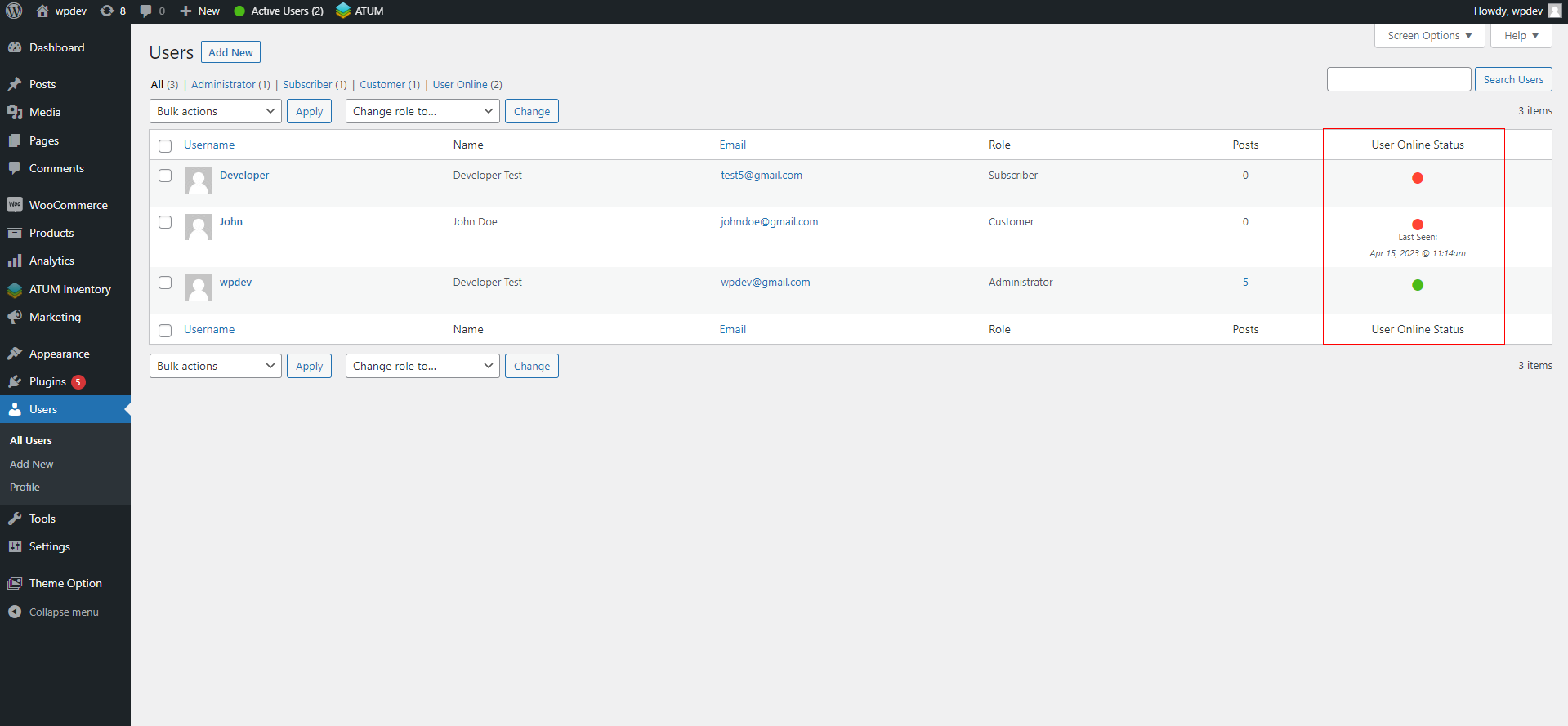This screenshot has height=726, width=1568.
Task: Click the ATUM Inventory icon in sidebar
Action: (15, 289)
